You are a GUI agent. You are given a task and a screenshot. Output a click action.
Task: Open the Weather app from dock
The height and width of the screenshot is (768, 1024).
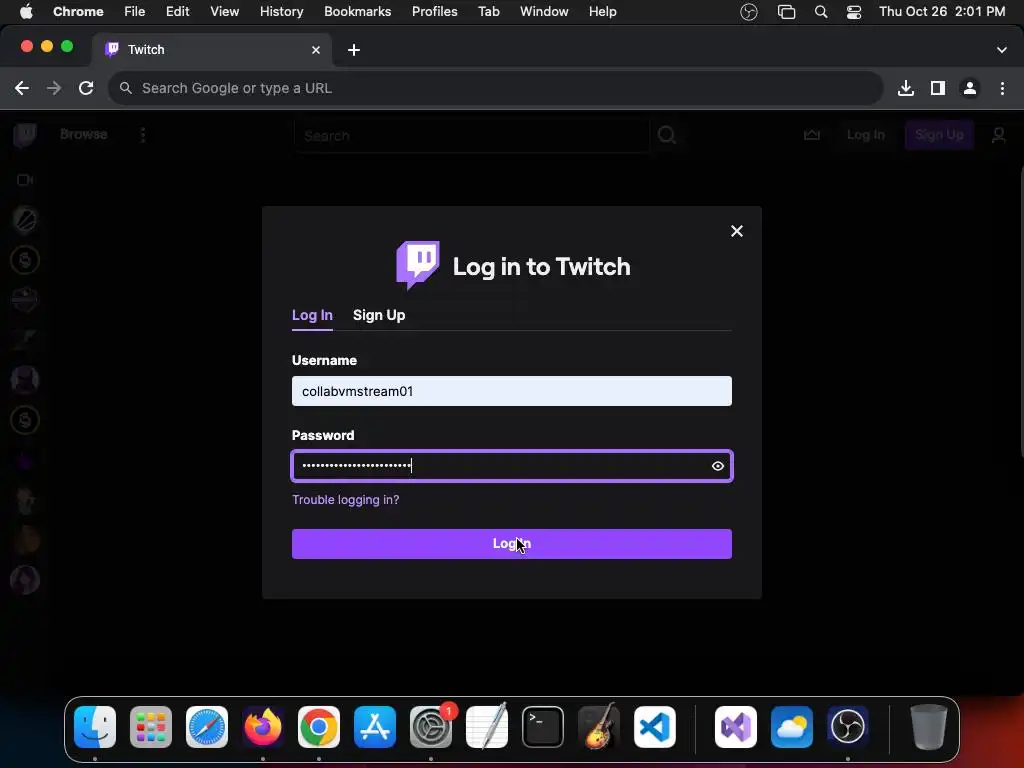pos(792,727)
